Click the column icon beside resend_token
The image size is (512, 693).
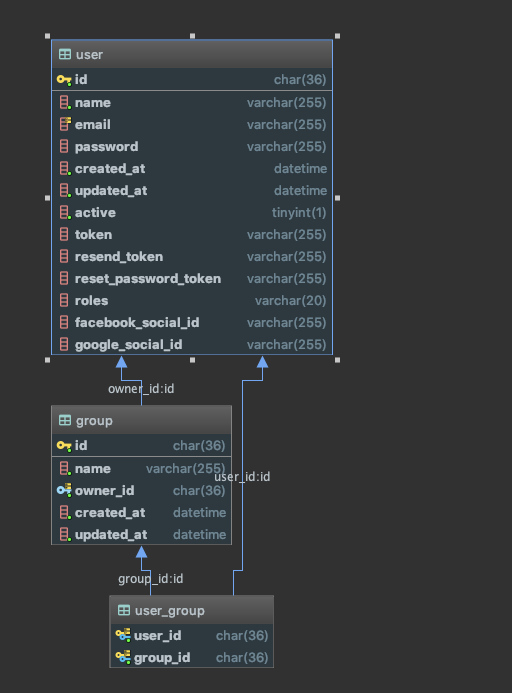64,256
